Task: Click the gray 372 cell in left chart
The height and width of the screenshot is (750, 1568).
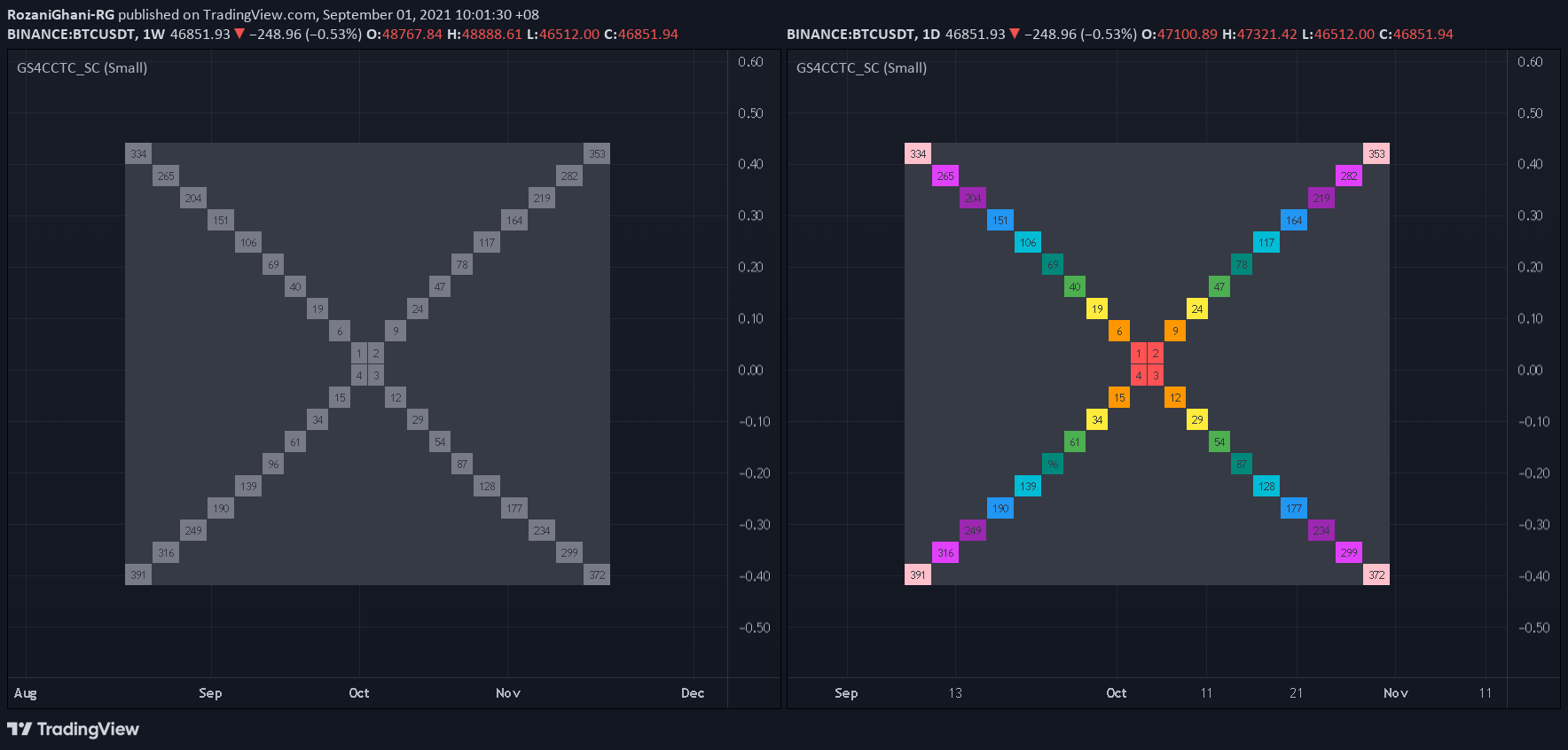Action: click(597, 574)
